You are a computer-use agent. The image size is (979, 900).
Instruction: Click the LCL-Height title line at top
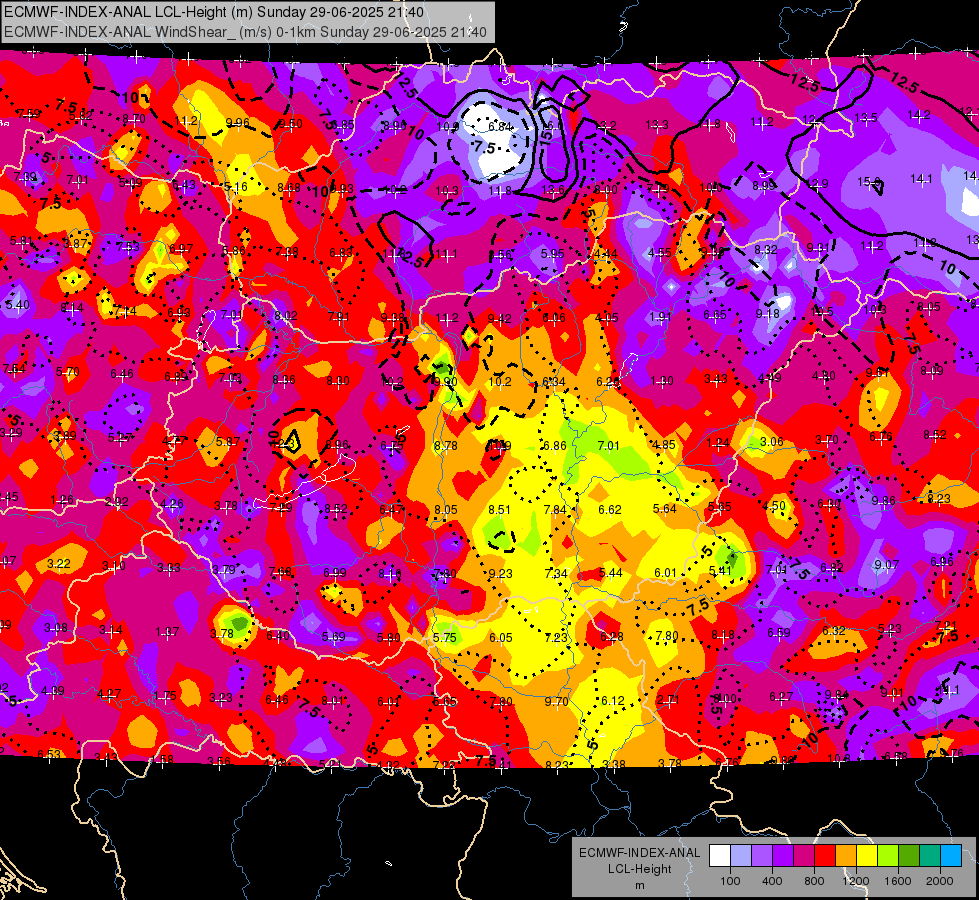[214, 12]
